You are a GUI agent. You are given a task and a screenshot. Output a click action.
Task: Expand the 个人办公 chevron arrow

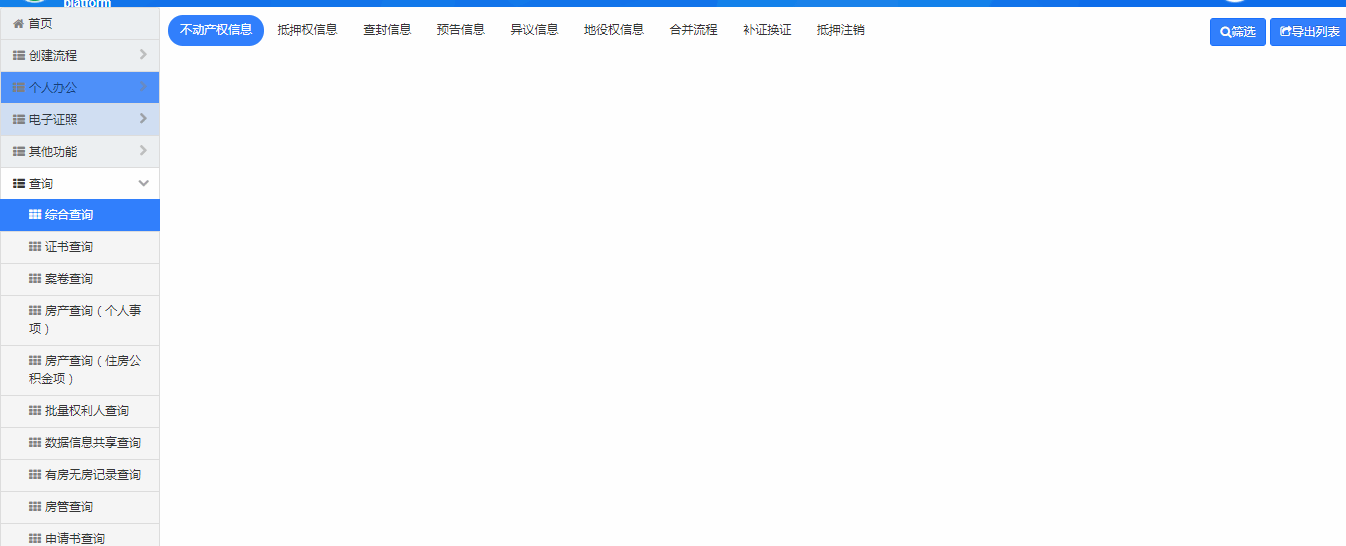pos(143,87)
